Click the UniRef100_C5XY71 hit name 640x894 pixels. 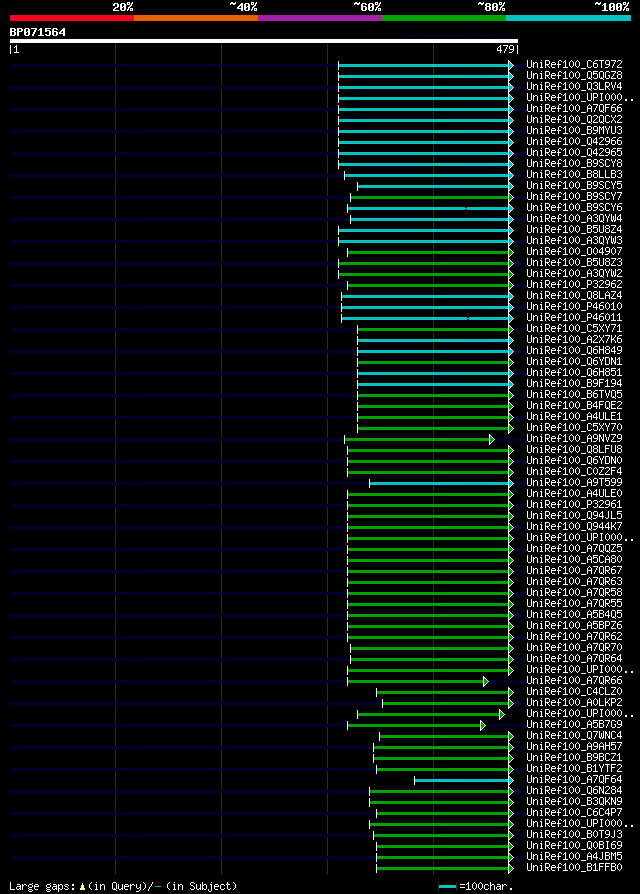[574, 329]
